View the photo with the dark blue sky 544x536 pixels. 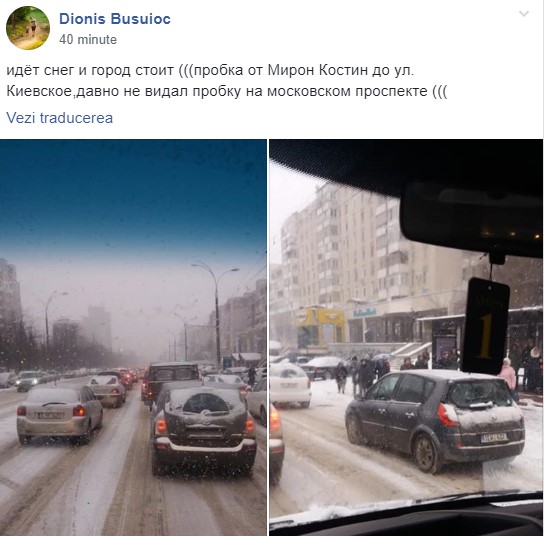[133, 338]
